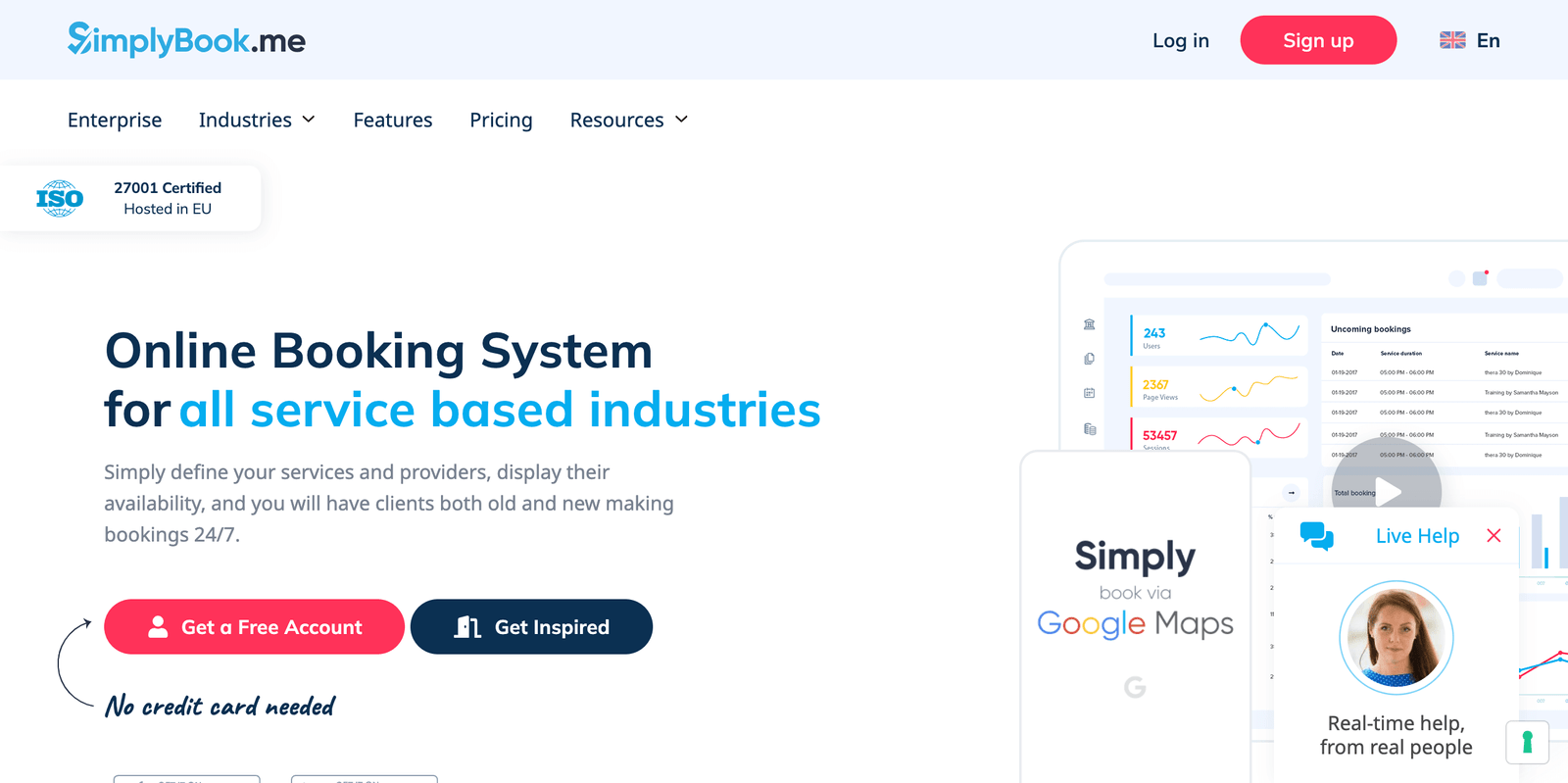Click the Get a Free Account button

(254, 627)
